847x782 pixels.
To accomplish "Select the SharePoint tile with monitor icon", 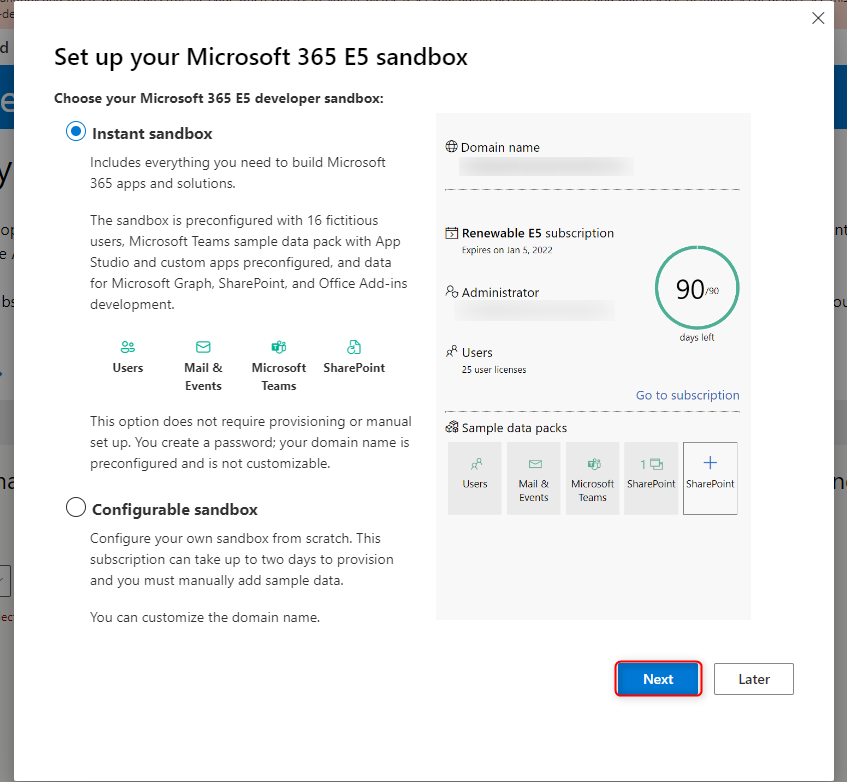I will tap(651, 478).
